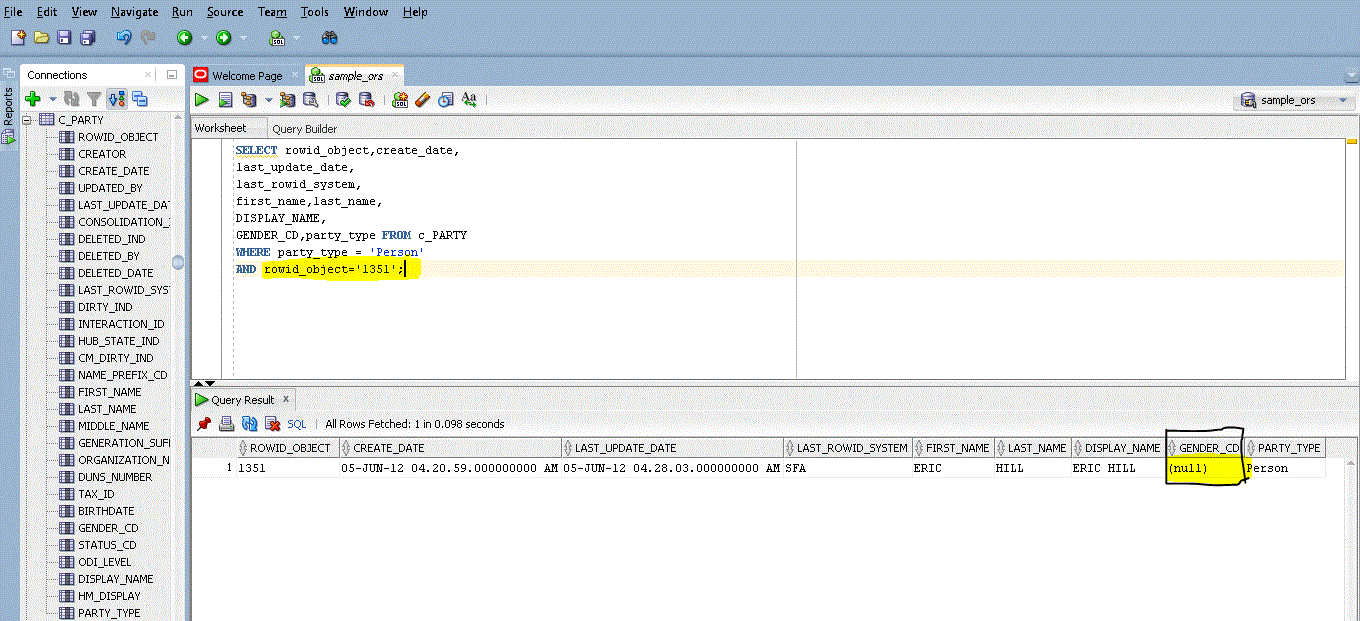This screenshot has height=621, width=1360.
Task: Open dropdown arrow next to Forward arrow
Action: coord(244,38)
